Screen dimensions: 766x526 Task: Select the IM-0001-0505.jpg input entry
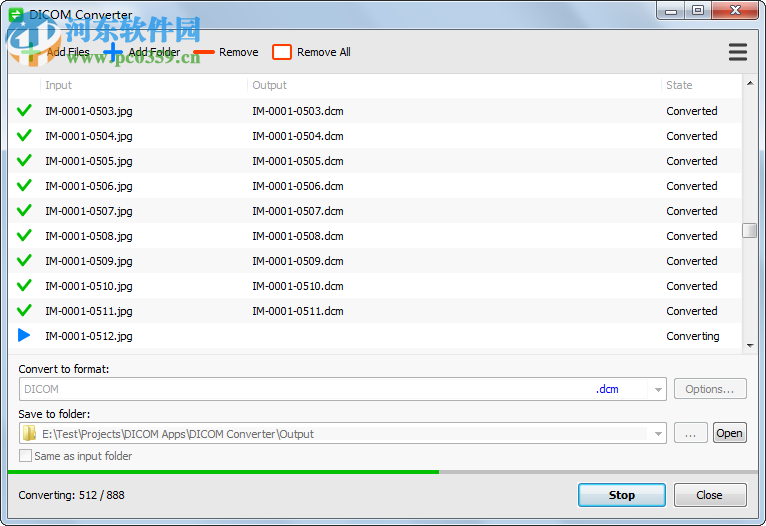click(x=89, y=161)
